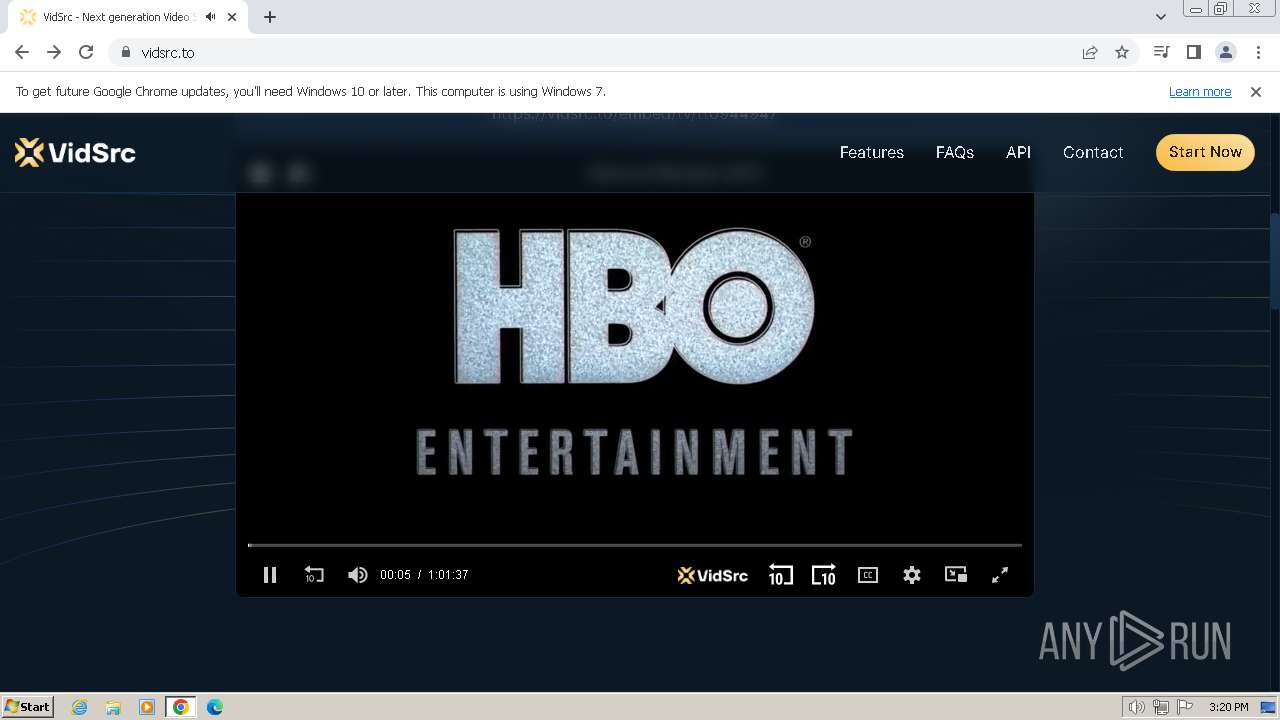
Task: Click the VidSrc logo in player controls
Action: click(x=713, y=575)
